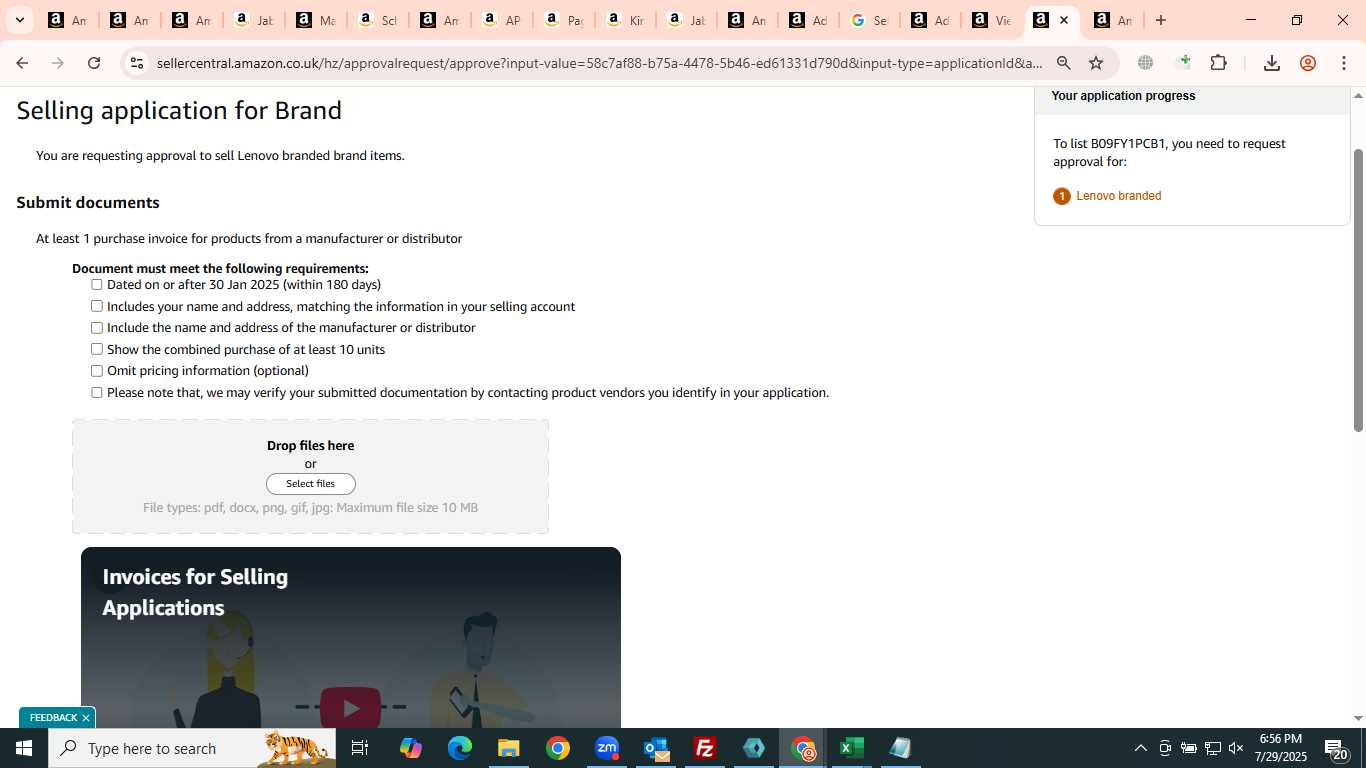Check 'Include the name and address of the manufacturer' box

coord(97,328)
